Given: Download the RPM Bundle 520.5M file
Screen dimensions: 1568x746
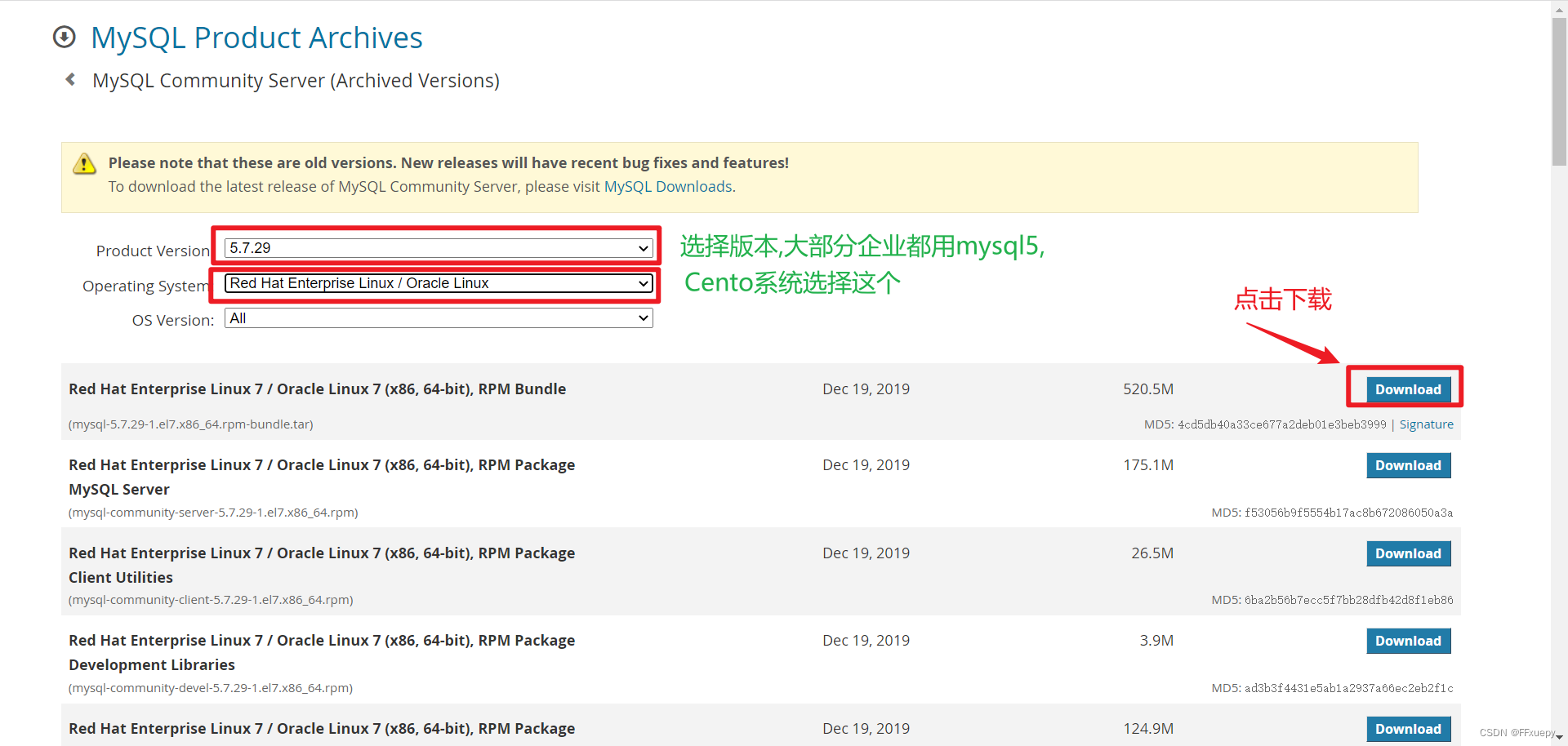Looking at the screenshot, I should pyautogui.click(x=1408, y=389).
